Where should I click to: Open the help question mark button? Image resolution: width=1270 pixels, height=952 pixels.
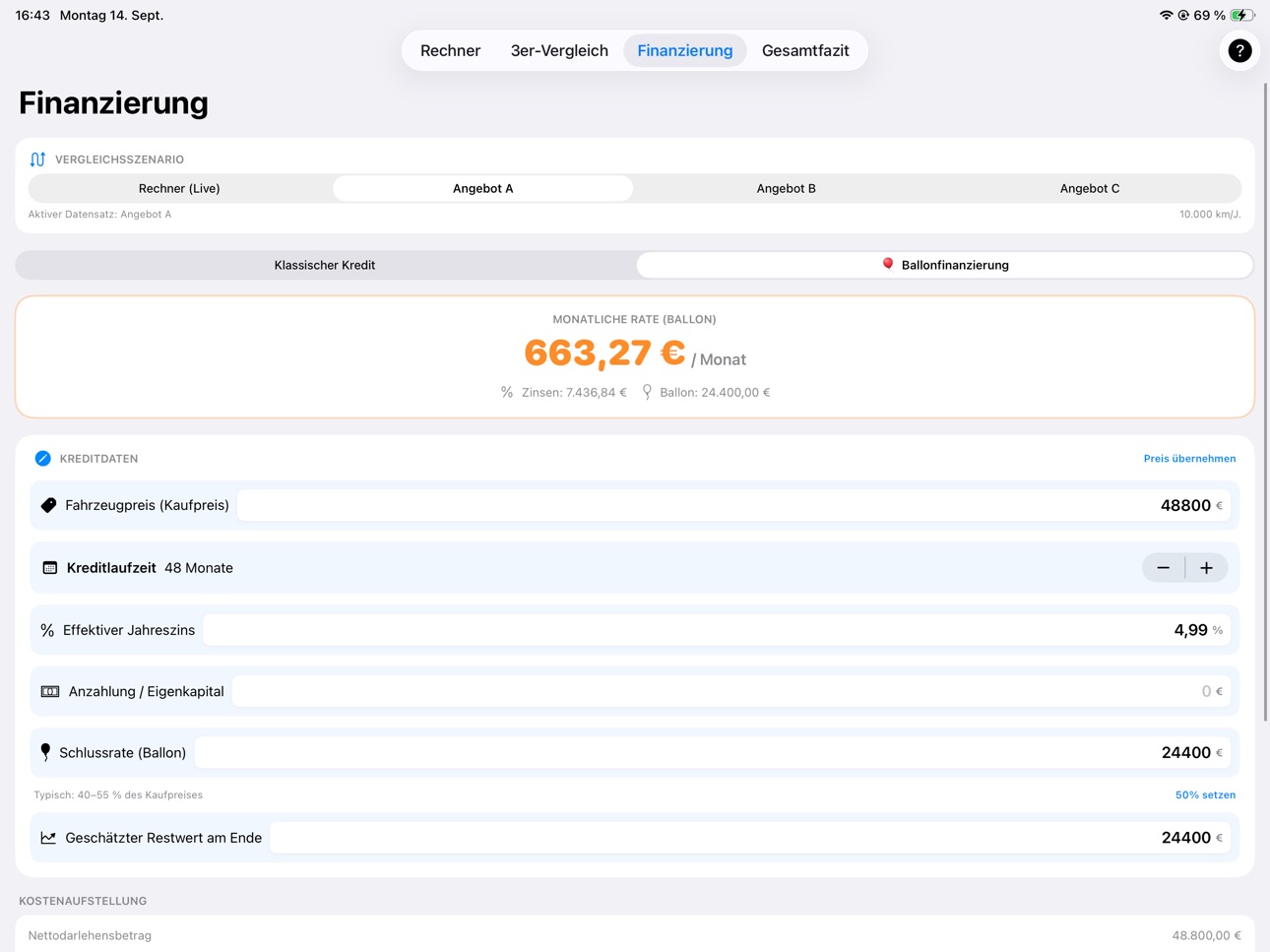(x=1239, y=50)
